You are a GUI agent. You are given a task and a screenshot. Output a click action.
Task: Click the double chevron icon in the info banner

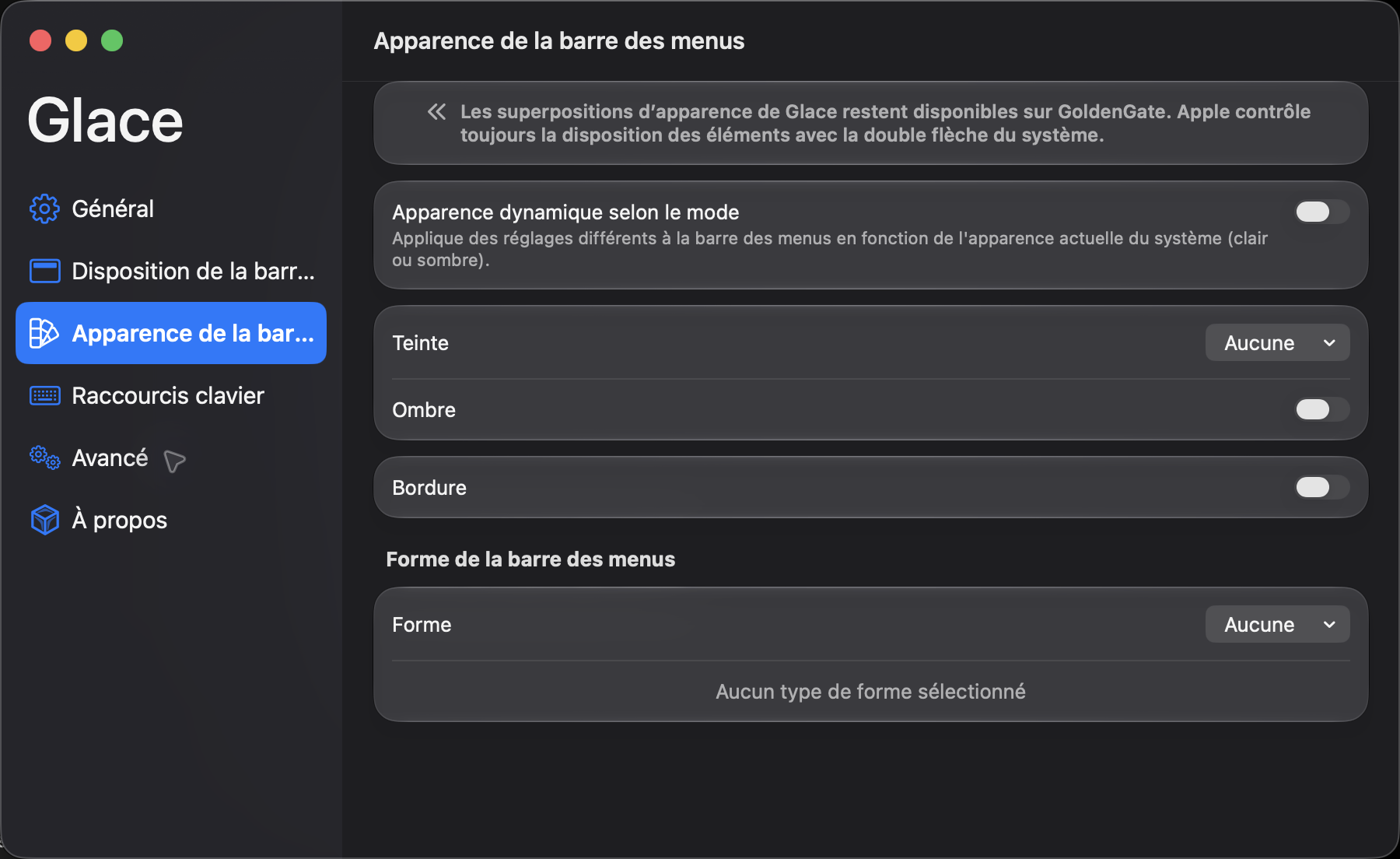click(436, 112)
